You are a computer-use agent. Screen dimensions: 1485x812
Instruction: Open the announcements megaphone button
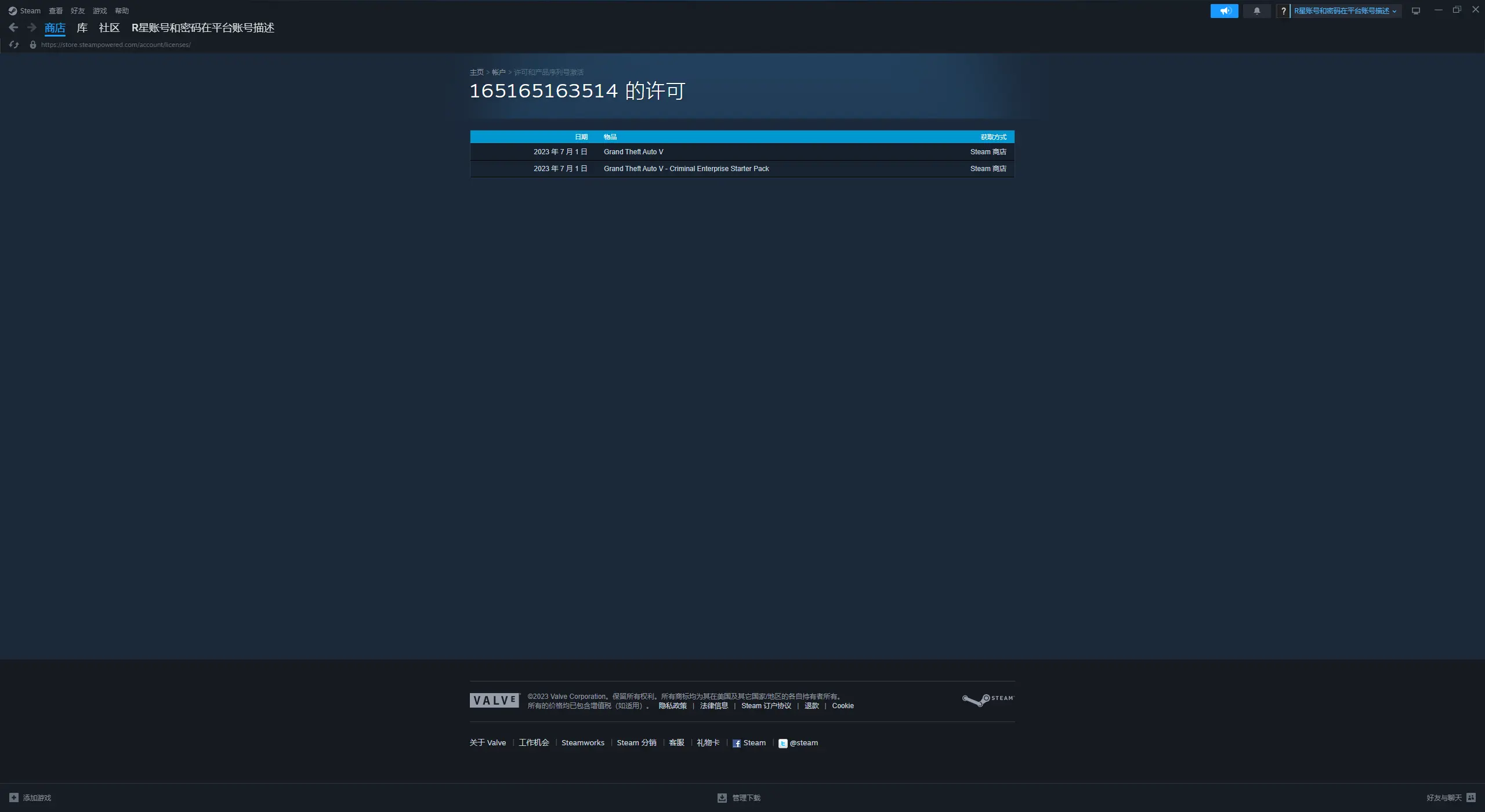pyautogui.click(x=1224, y=11)
